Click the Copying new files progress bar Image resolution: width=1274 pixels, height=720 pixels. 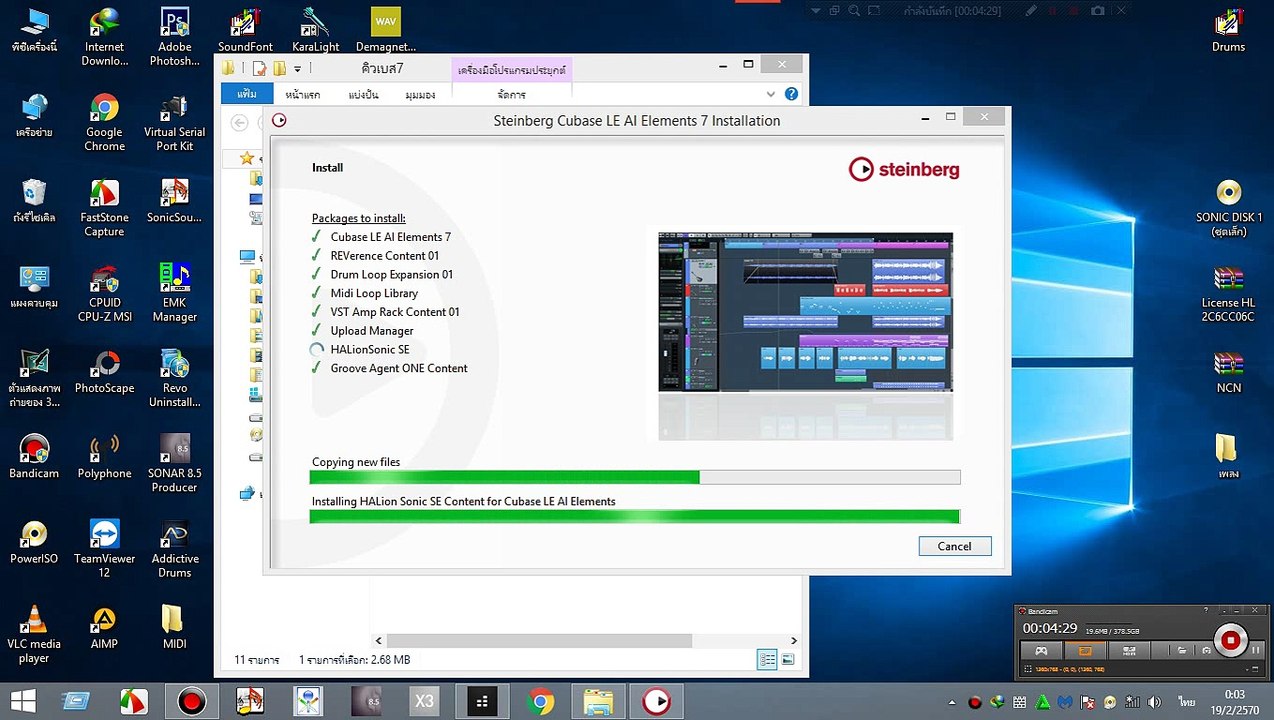635,477
